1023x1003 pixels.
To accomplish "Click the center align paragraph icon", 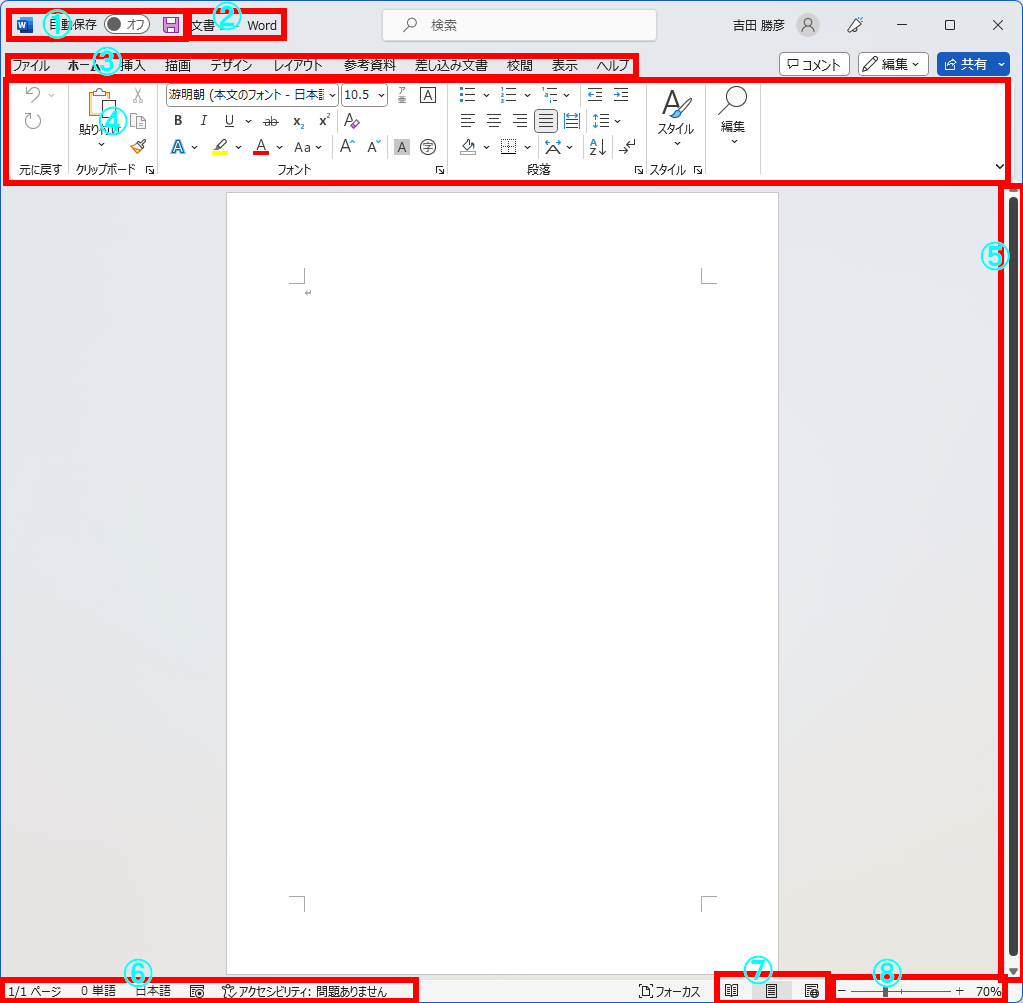I will 493,121.
